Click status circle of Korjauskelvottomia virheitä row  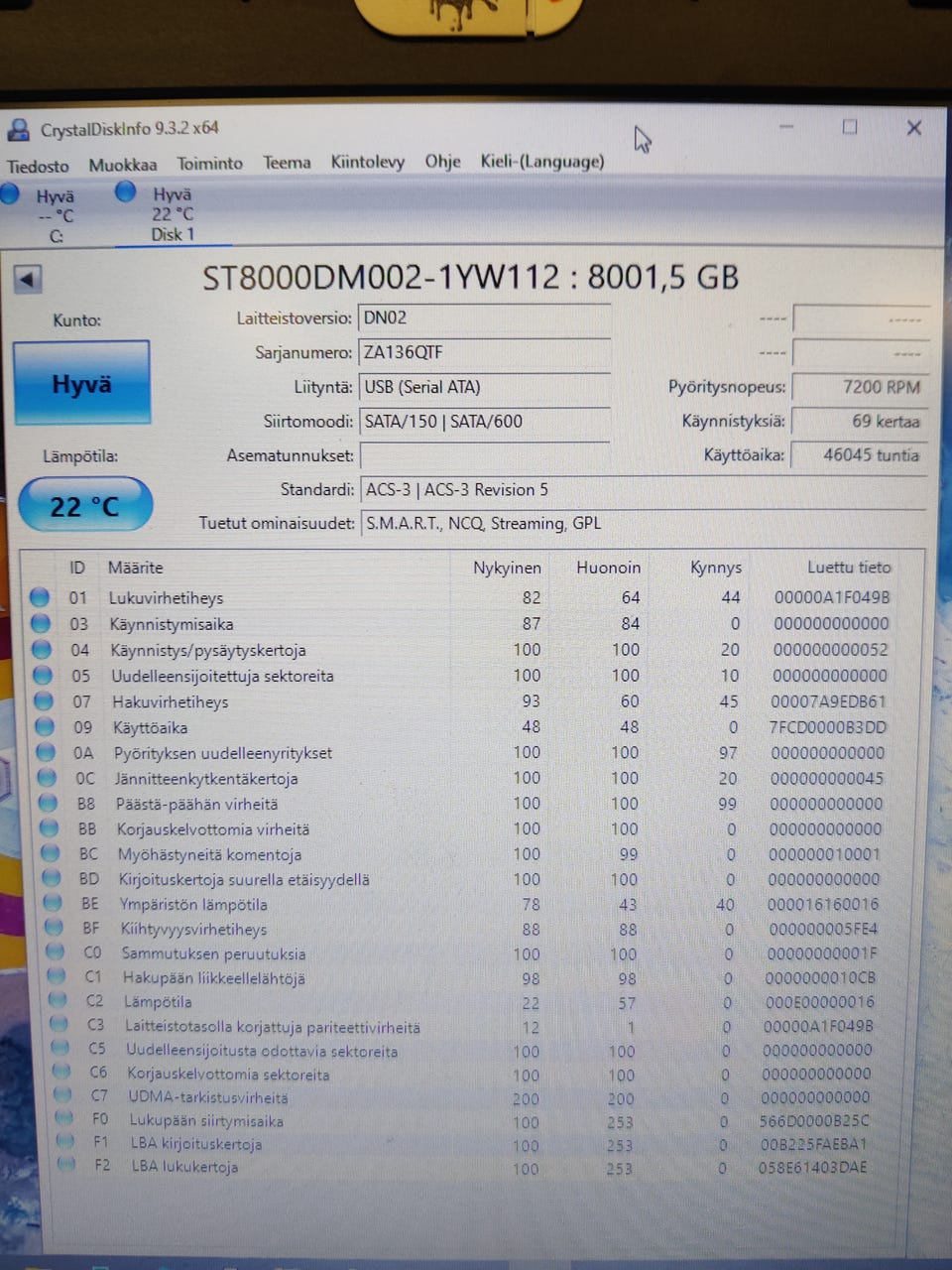[49, 827]
